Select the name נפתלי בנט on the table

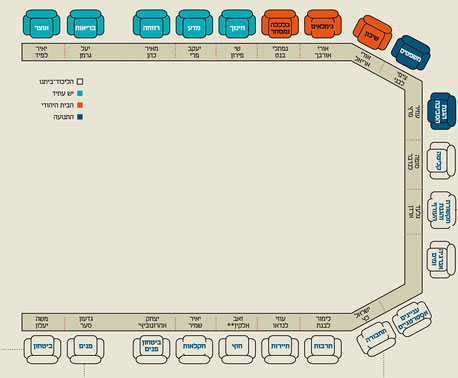point(280,52)
